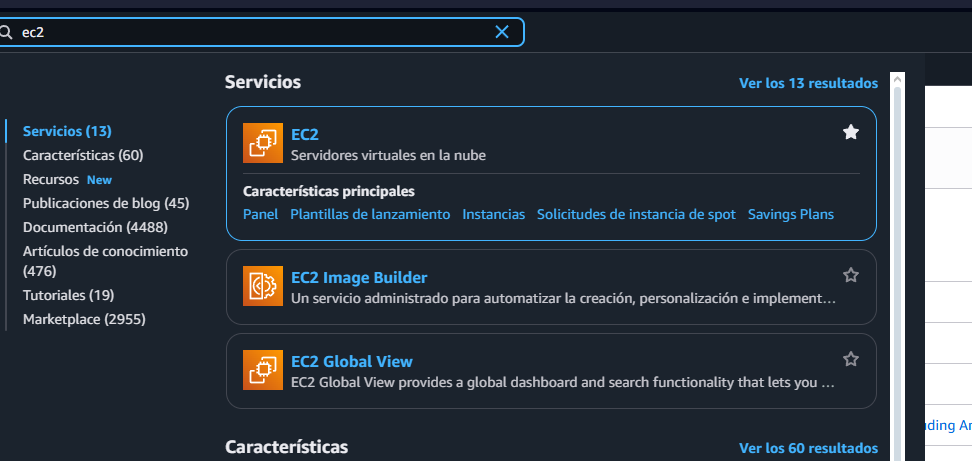Click the magnifier search icon

point(6,32)
